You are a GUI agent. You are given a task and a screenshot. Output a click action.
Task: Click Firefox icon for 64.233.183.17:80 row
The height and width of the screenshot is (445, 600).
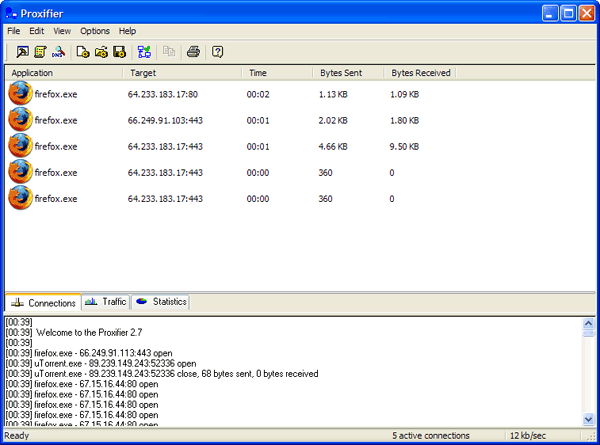click(x=20, y=93)
